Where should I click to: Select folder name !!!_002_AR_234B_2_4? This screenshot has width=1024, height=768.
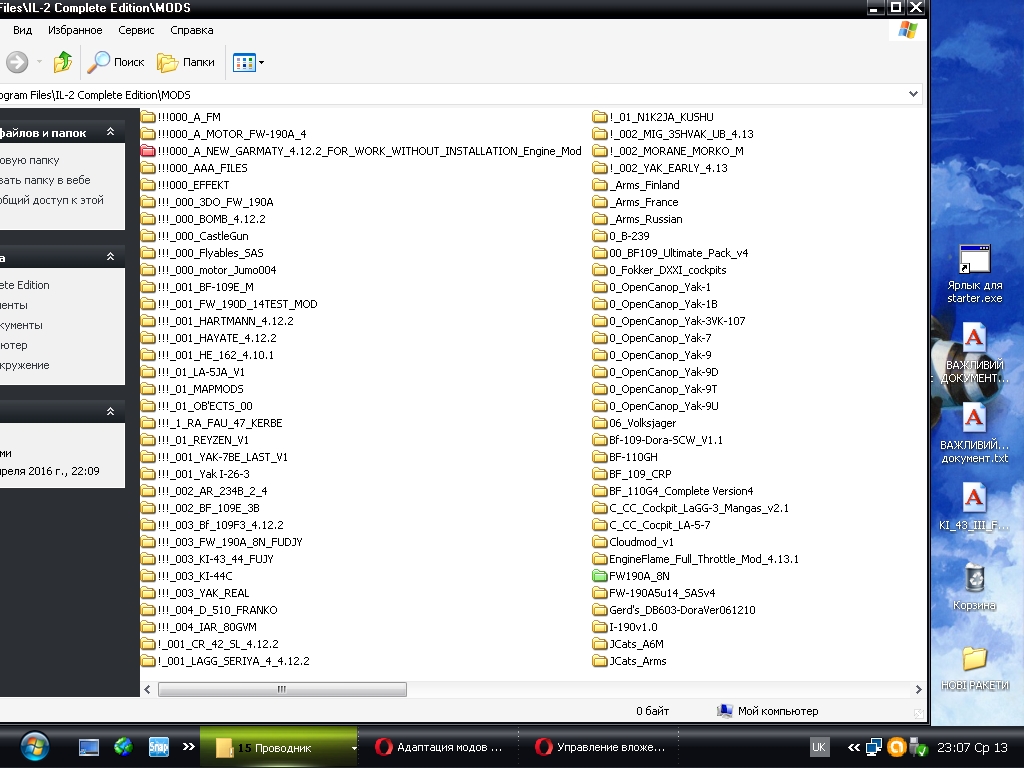(212, 490)
